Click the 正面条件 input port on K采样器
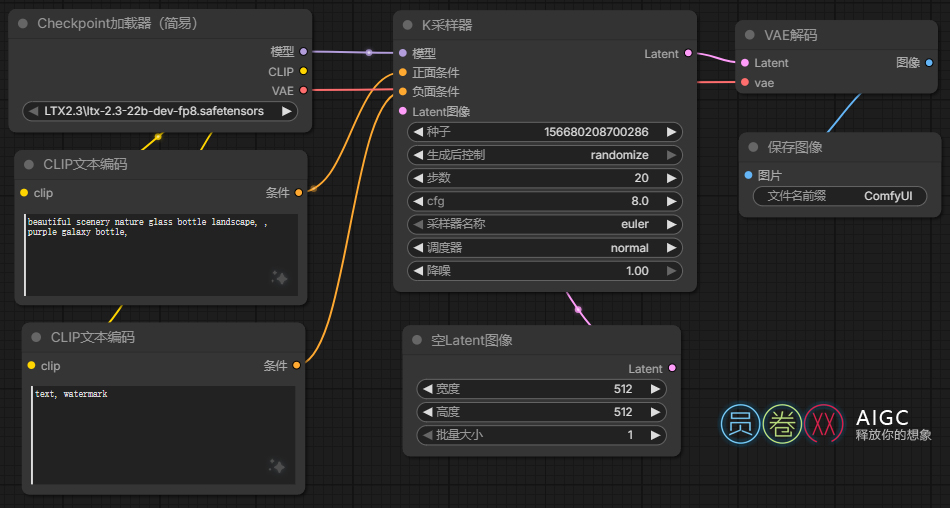Viewport: 950px width, 508px height. (x=403, y=73)
